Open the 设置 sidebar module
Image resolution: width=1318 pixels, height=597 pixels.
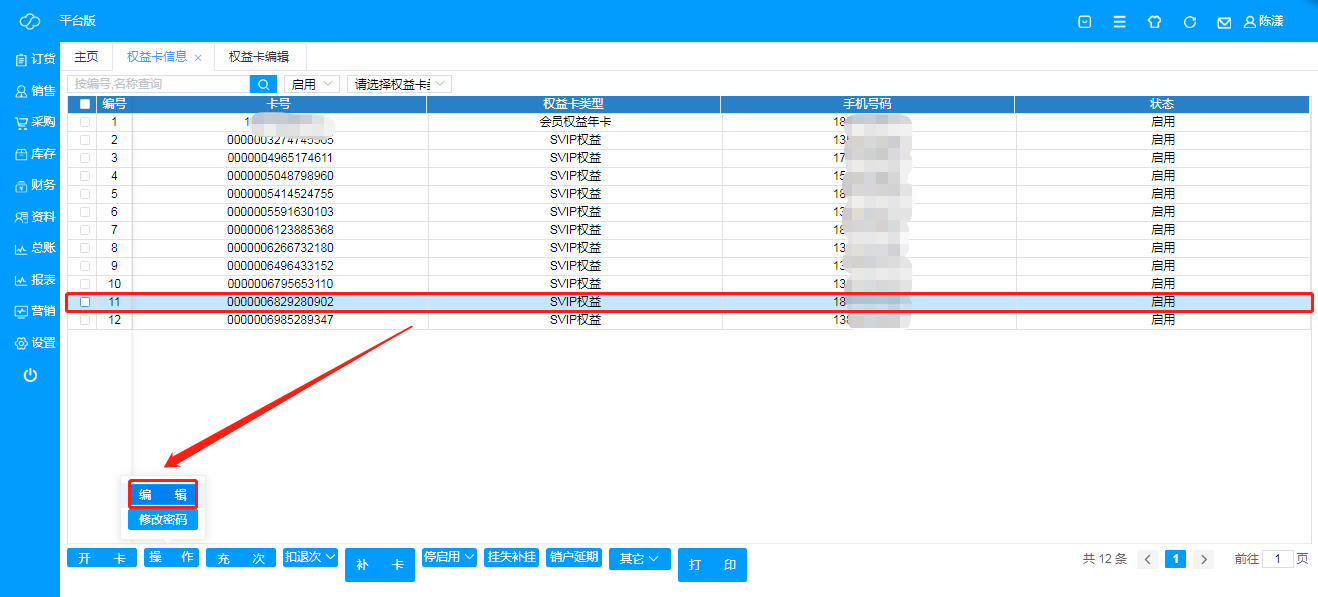(x=35, y=343)
